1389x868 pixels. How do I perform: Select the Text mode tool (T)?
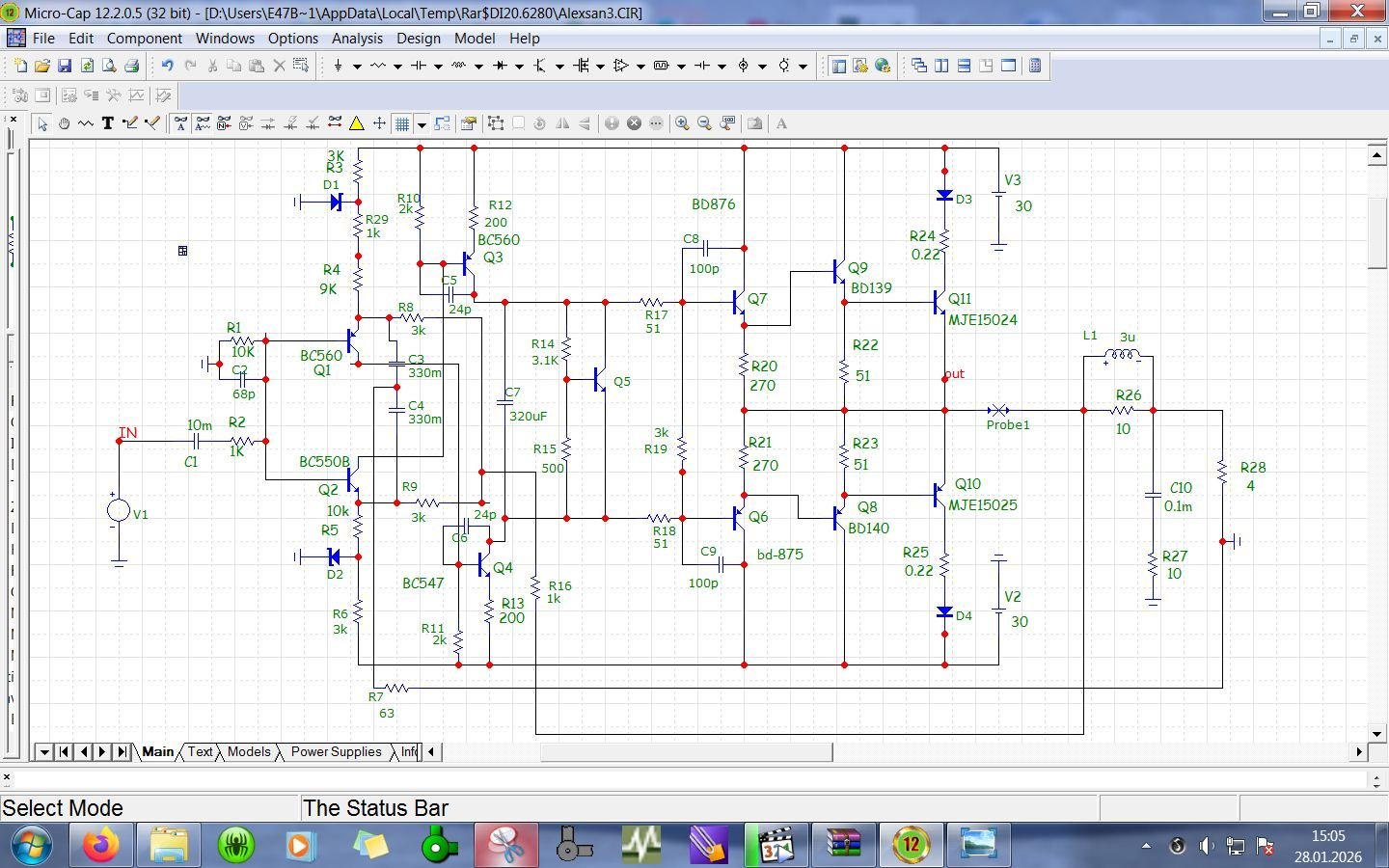[x=107, y=123]
